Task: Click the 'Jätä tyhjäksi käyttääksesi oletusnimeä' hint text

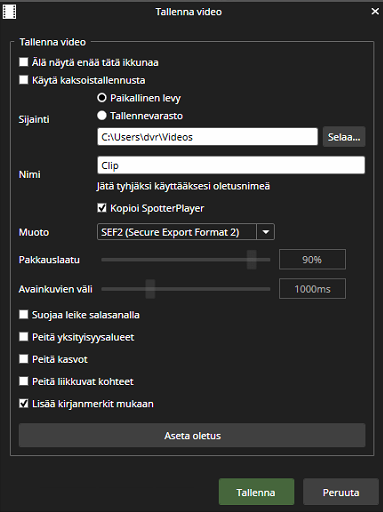Action: 183,186
